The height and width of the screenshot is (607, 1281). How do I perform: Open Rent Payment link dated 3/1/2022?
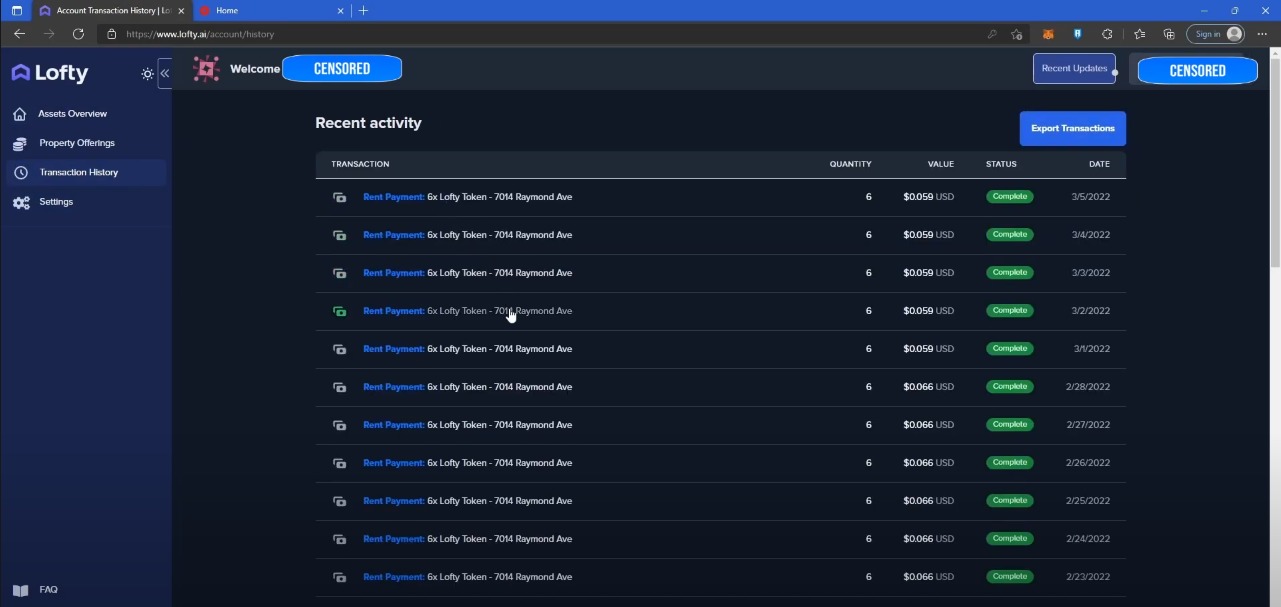click(x=394, y=349)
